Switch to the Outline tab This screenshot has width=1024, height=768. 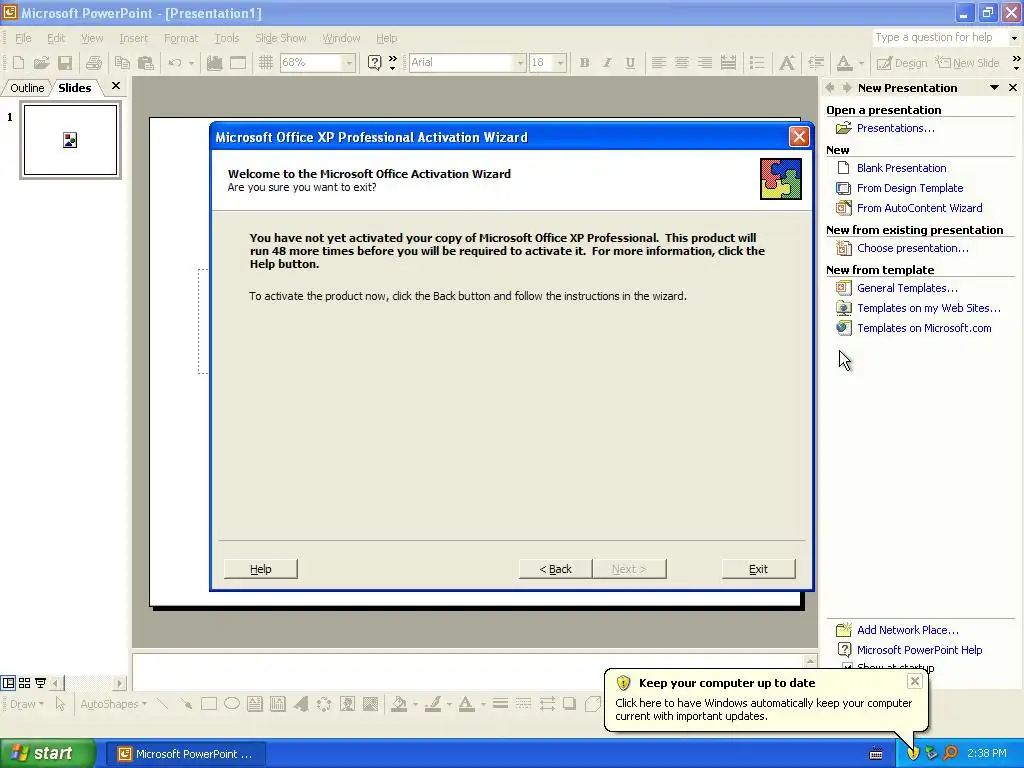click(27, 88)
